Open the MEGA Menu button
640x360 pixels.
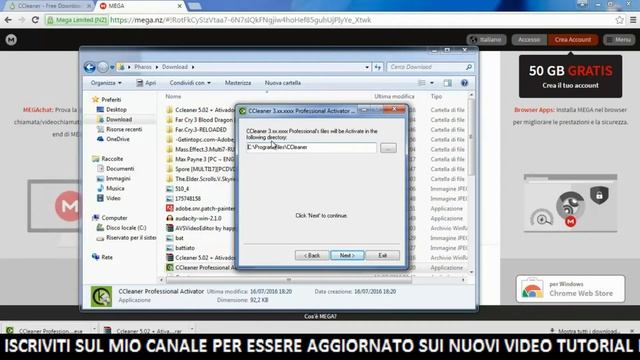(x=619, y=40)
